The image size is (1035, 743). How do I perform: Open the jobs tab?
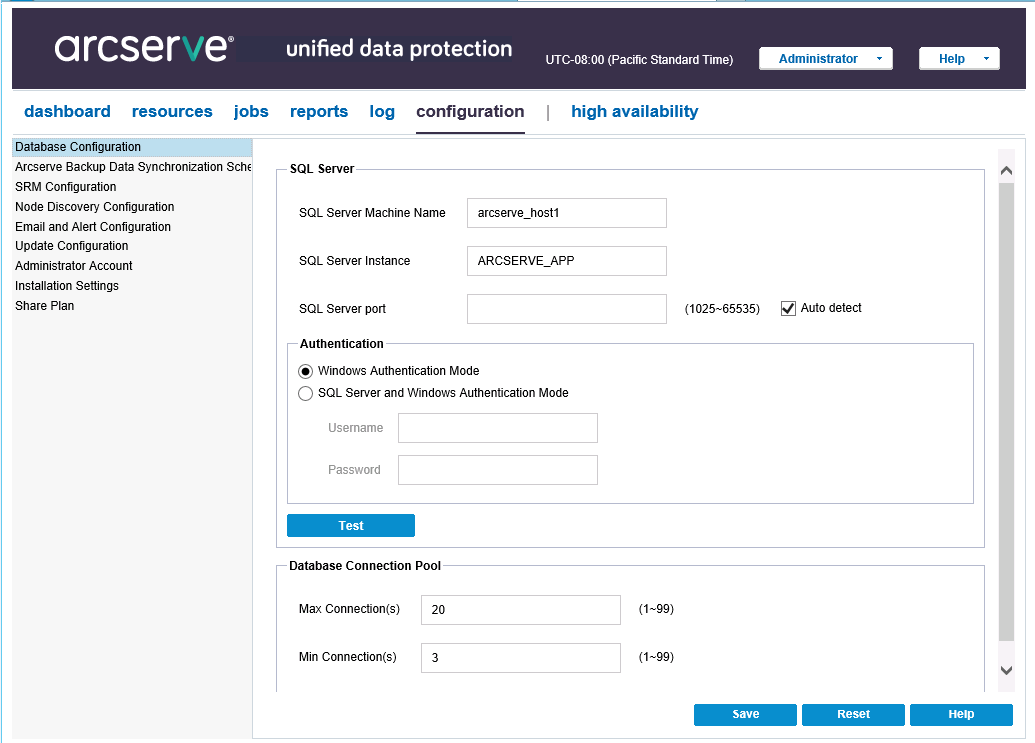click(x=251, y=112)
